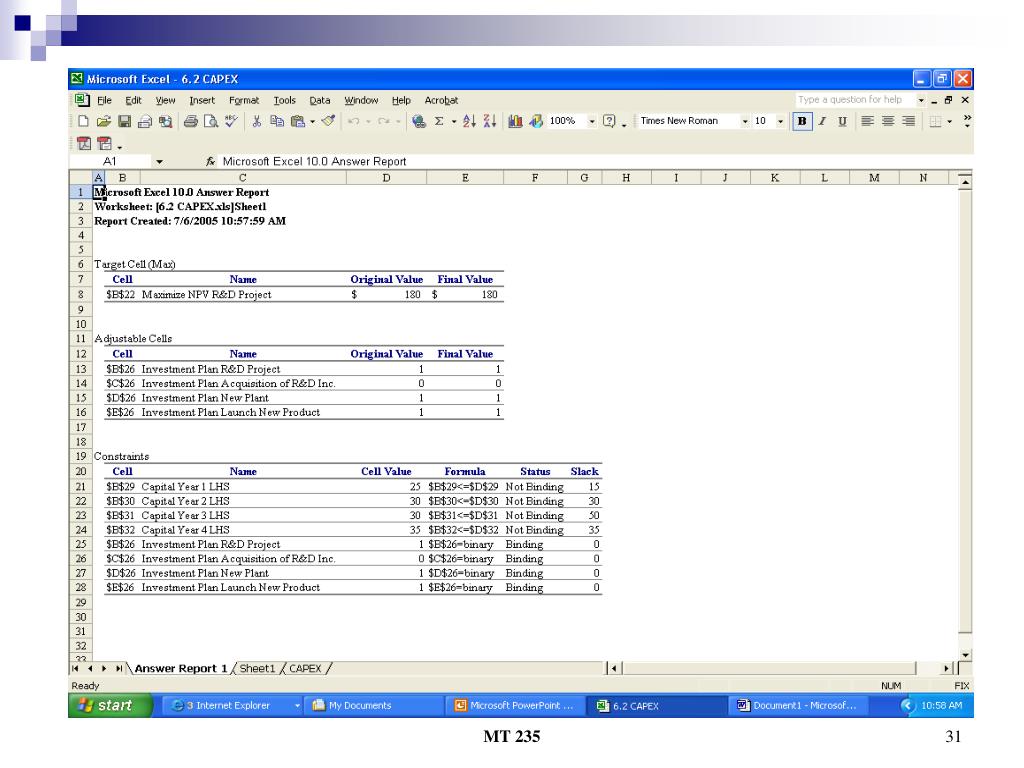
Task: Open the Borders dropdown arrow
Action: (950, 121)
